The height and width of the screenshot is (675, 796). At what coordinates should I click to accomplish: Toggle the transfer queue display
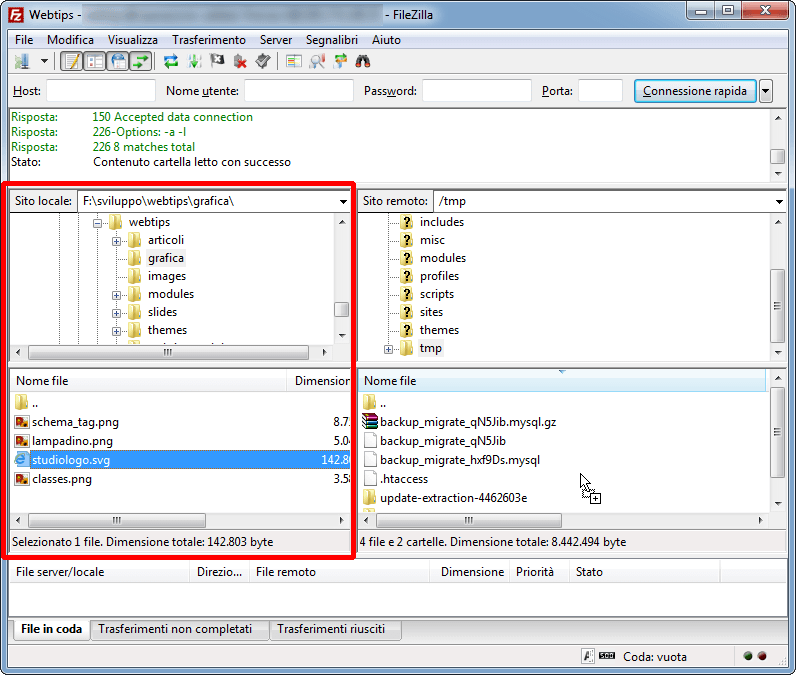pyautogui.click(x=141, y=62)
